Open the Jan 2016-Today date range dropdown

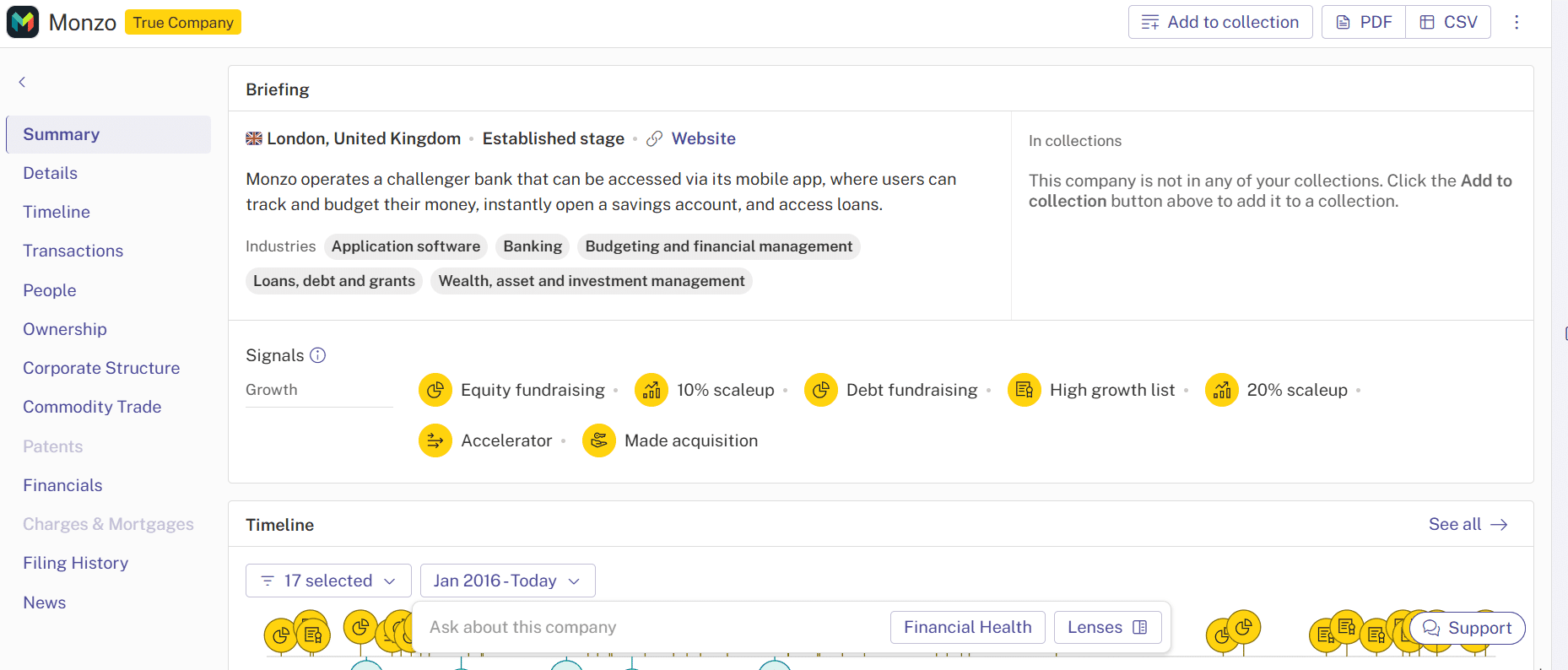coord(508,581)
